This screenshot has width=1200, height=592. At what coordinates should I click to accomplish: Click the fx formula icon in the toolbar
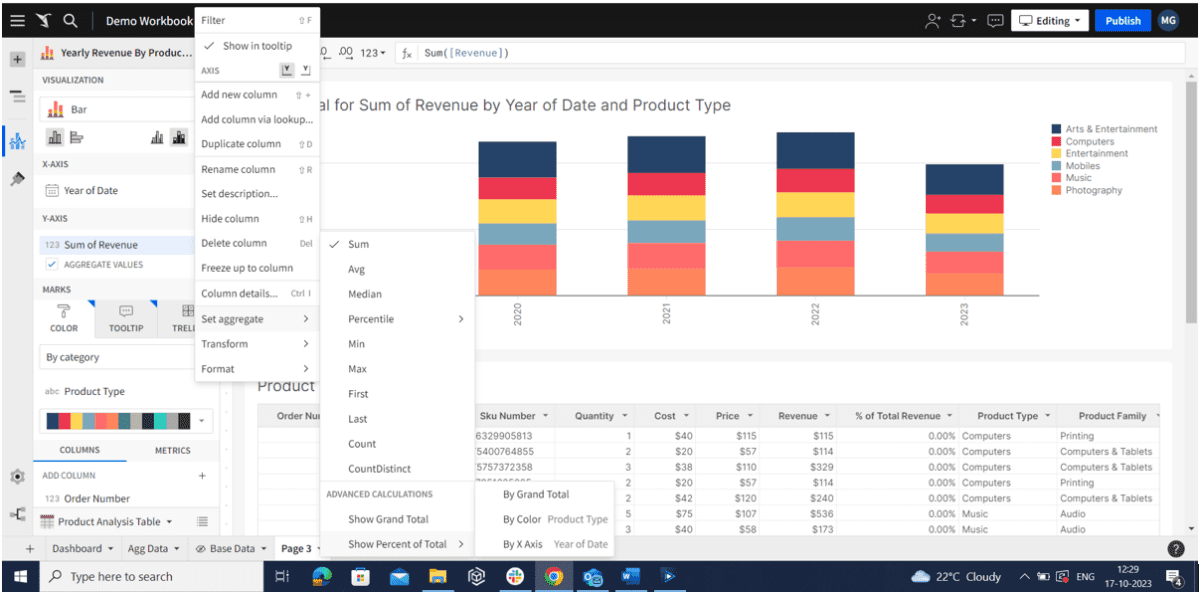(408, 52)
